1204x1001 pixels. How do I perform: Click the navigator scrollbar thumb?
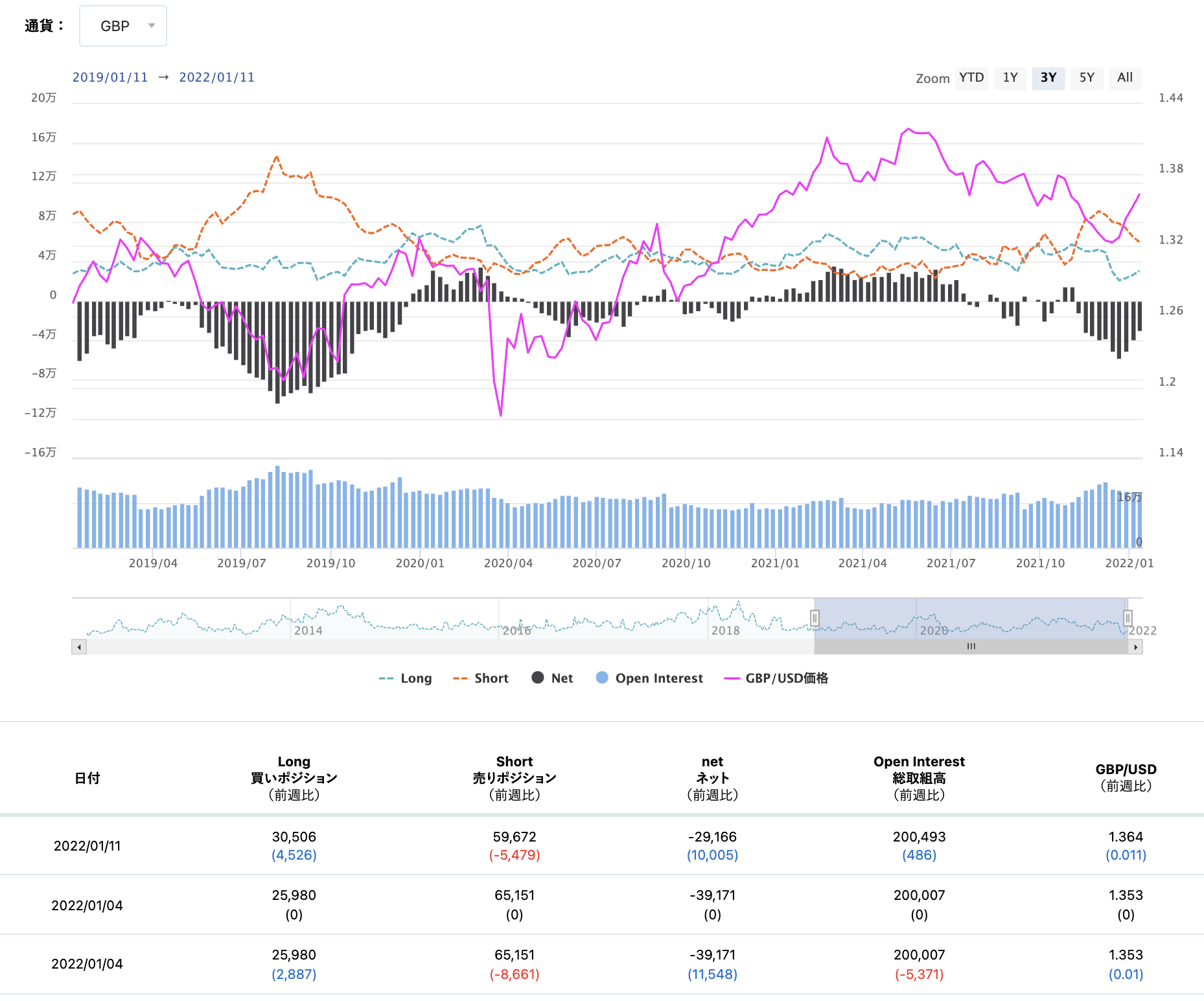click(x=971, y=646)
